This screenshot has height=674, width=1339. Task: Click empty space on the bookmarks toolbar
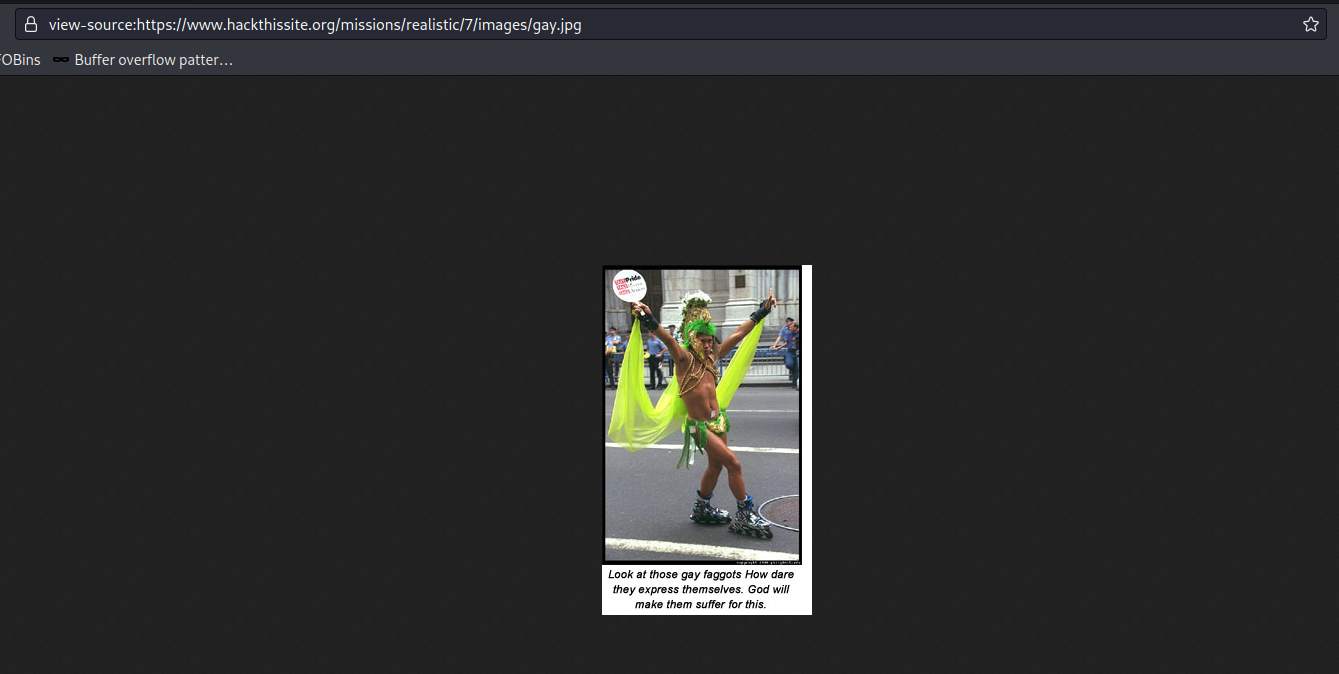tap(700, 60)
